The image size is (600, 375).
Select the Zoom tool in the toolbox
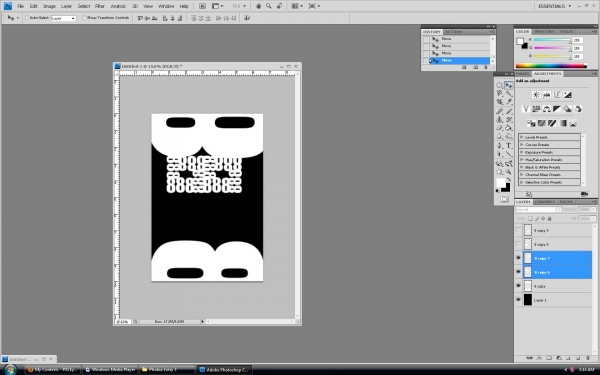(509, 172)
